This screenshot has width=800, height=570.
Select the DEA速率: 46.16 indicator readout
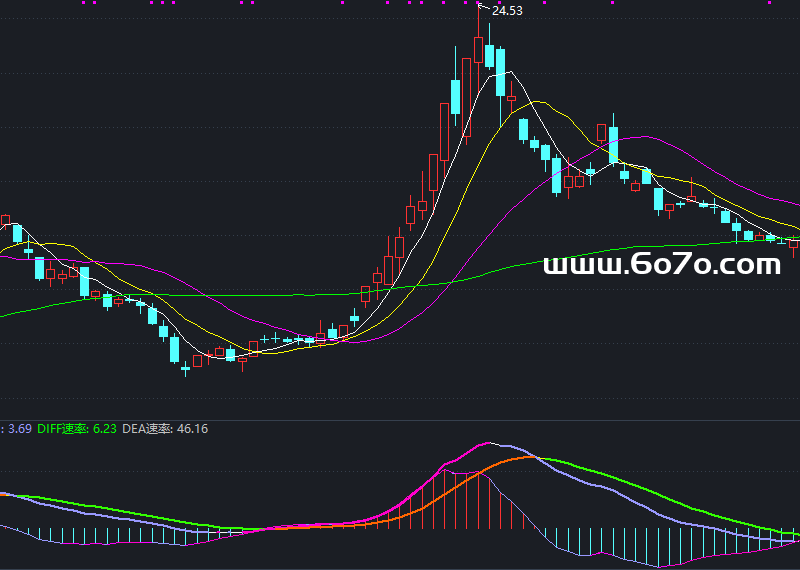pos(165,429)
